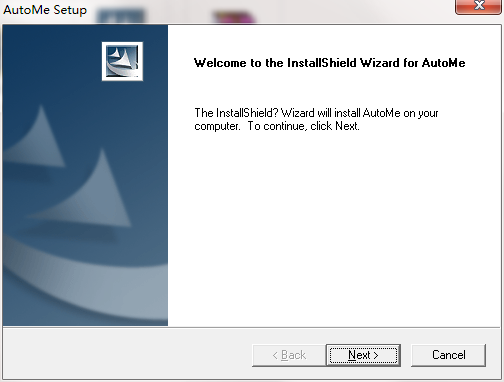
Task: Continue setup with Next button
Action: pos(363,355)
